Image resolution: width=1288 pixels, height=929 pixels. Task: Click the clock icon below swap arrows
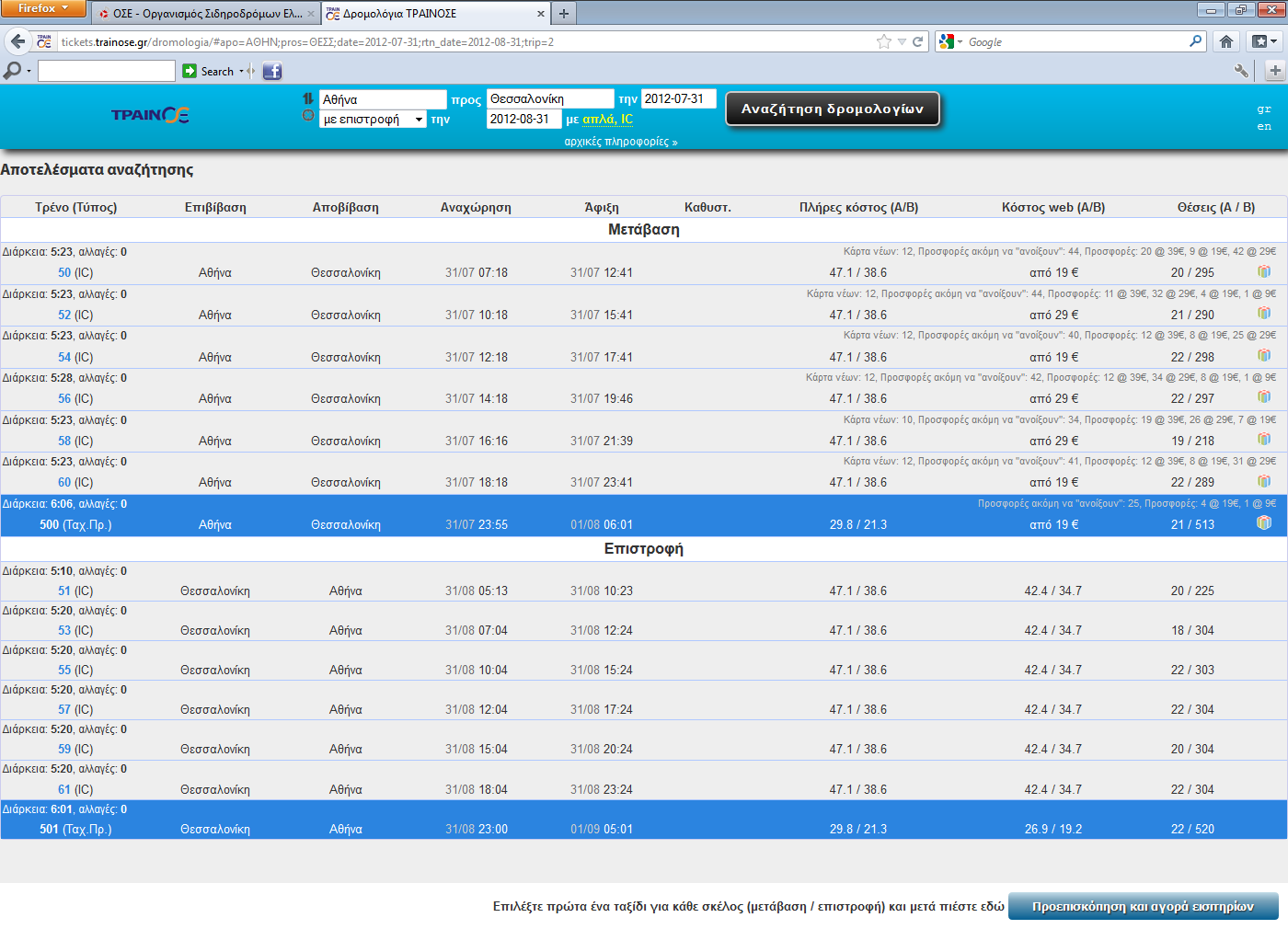[x=308, y=115]
